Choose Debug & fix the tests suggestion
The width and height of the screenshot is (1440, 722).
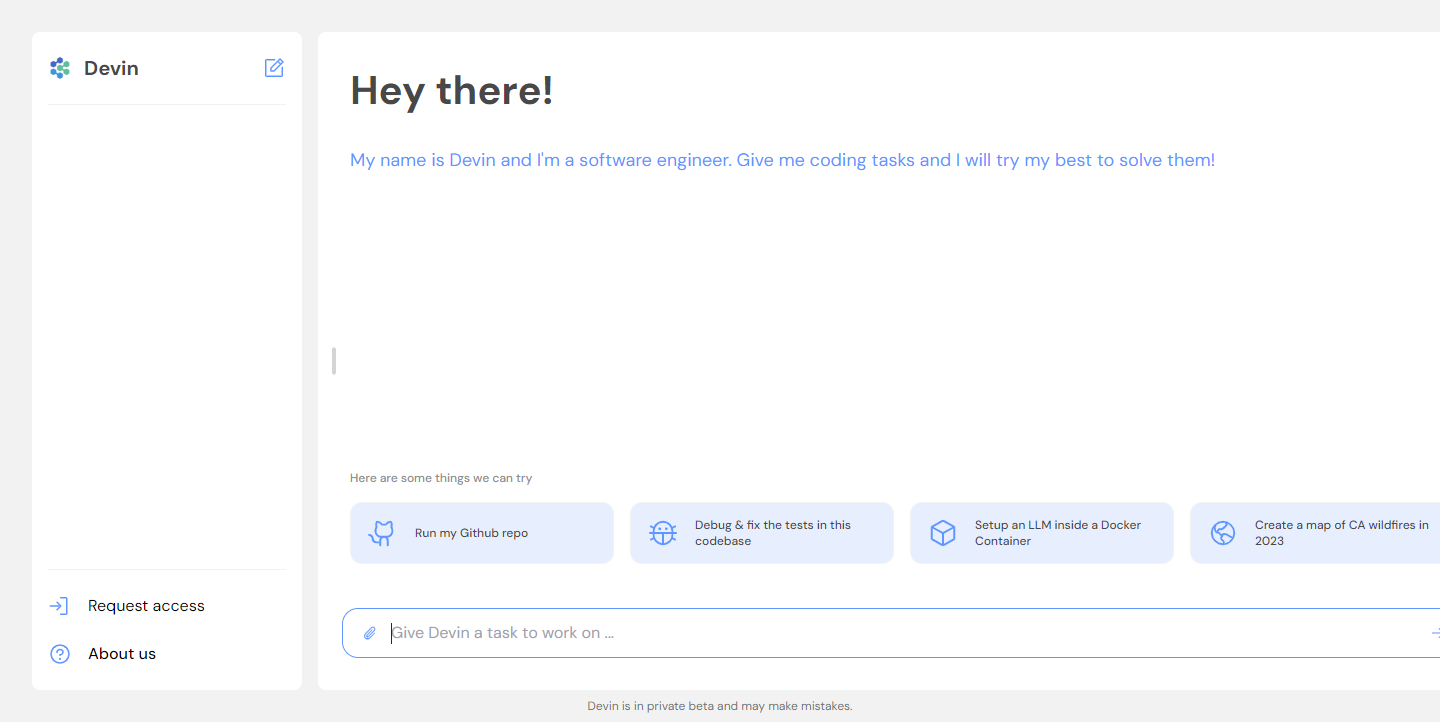[x=762, y=533]
